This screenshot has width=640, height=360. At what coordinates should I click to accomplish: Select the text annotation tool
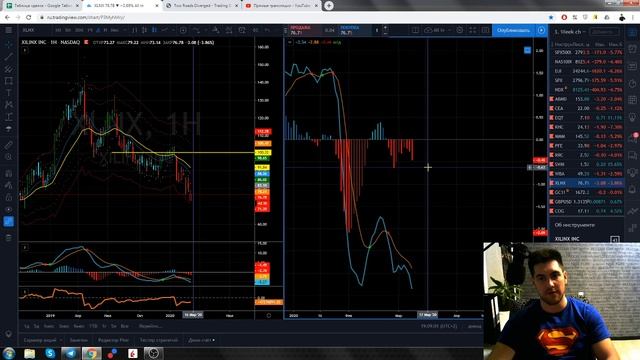point(8,93)
